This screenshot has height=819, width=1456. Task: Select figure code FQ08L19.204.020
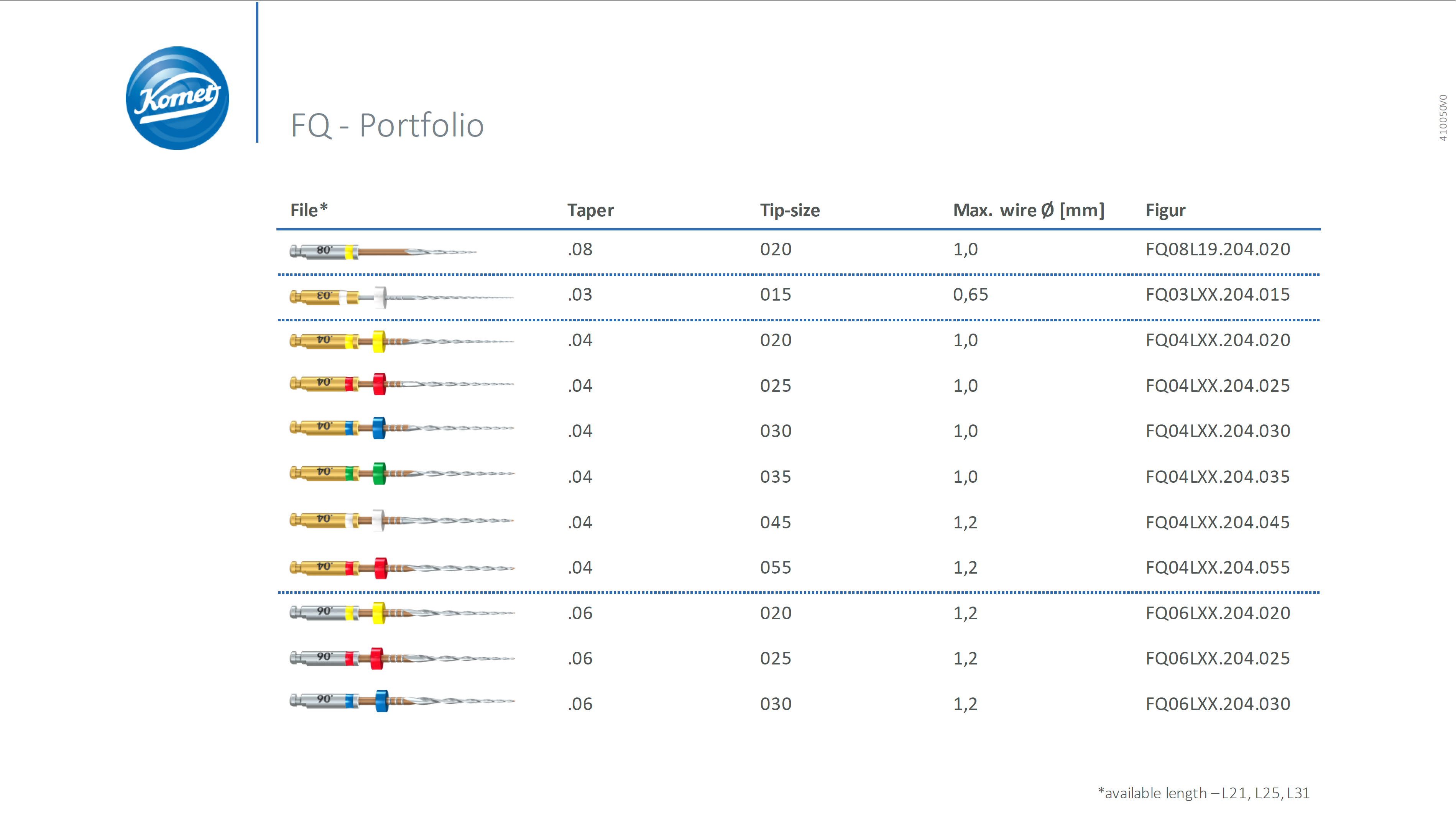[1218, 249]
